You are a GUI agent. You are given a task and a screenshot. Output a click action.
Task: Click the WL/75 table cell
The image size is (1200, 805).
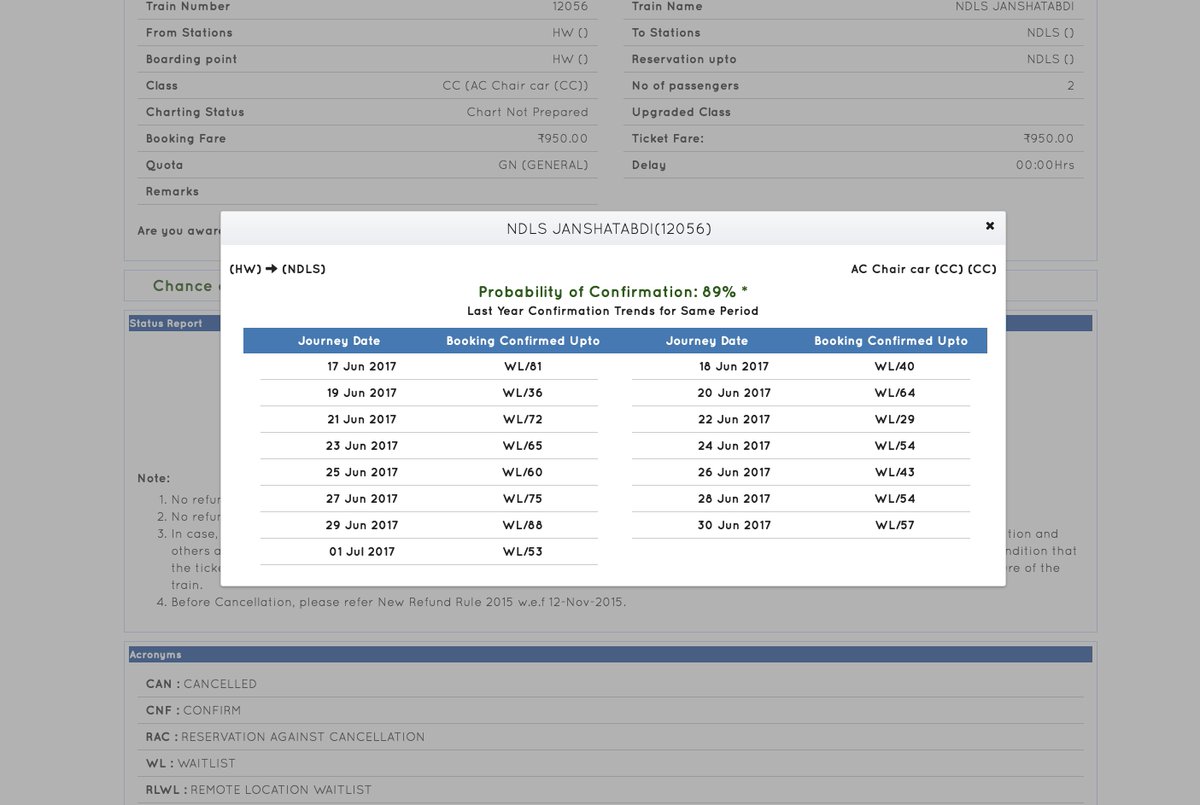coord(523,499)
